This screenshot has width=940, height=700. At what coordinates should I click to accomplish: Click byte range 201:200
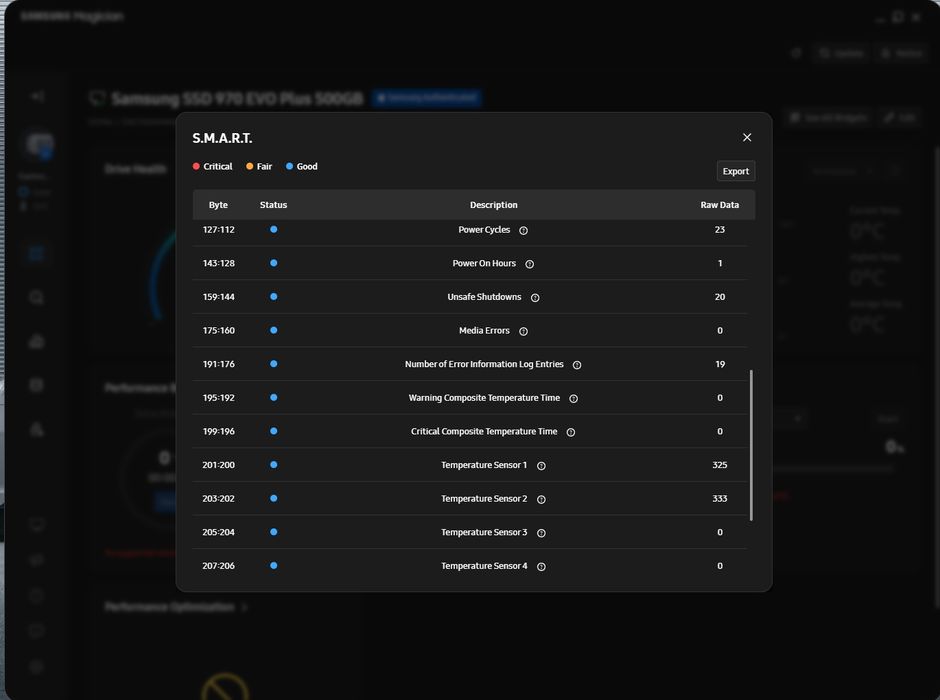(218, 464)
